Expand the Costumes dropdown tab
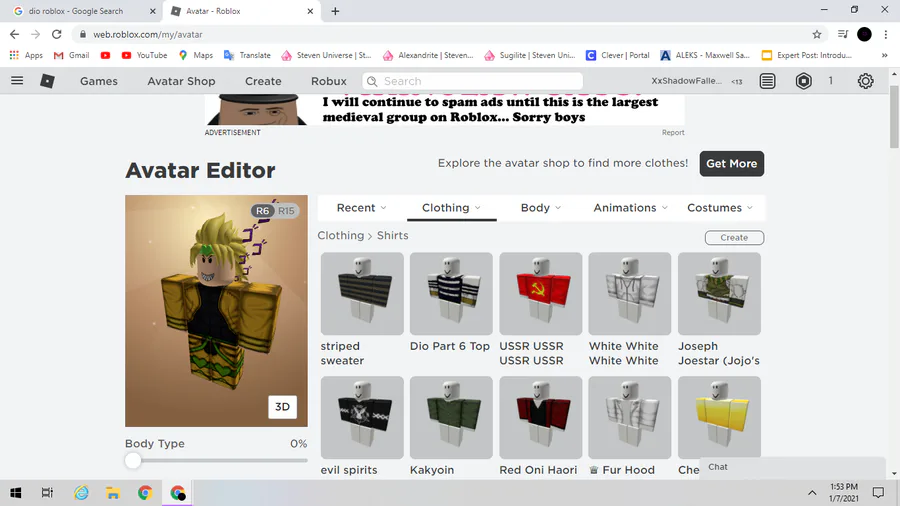The width and height of the screenshot is (900, 506). point(720,208)
